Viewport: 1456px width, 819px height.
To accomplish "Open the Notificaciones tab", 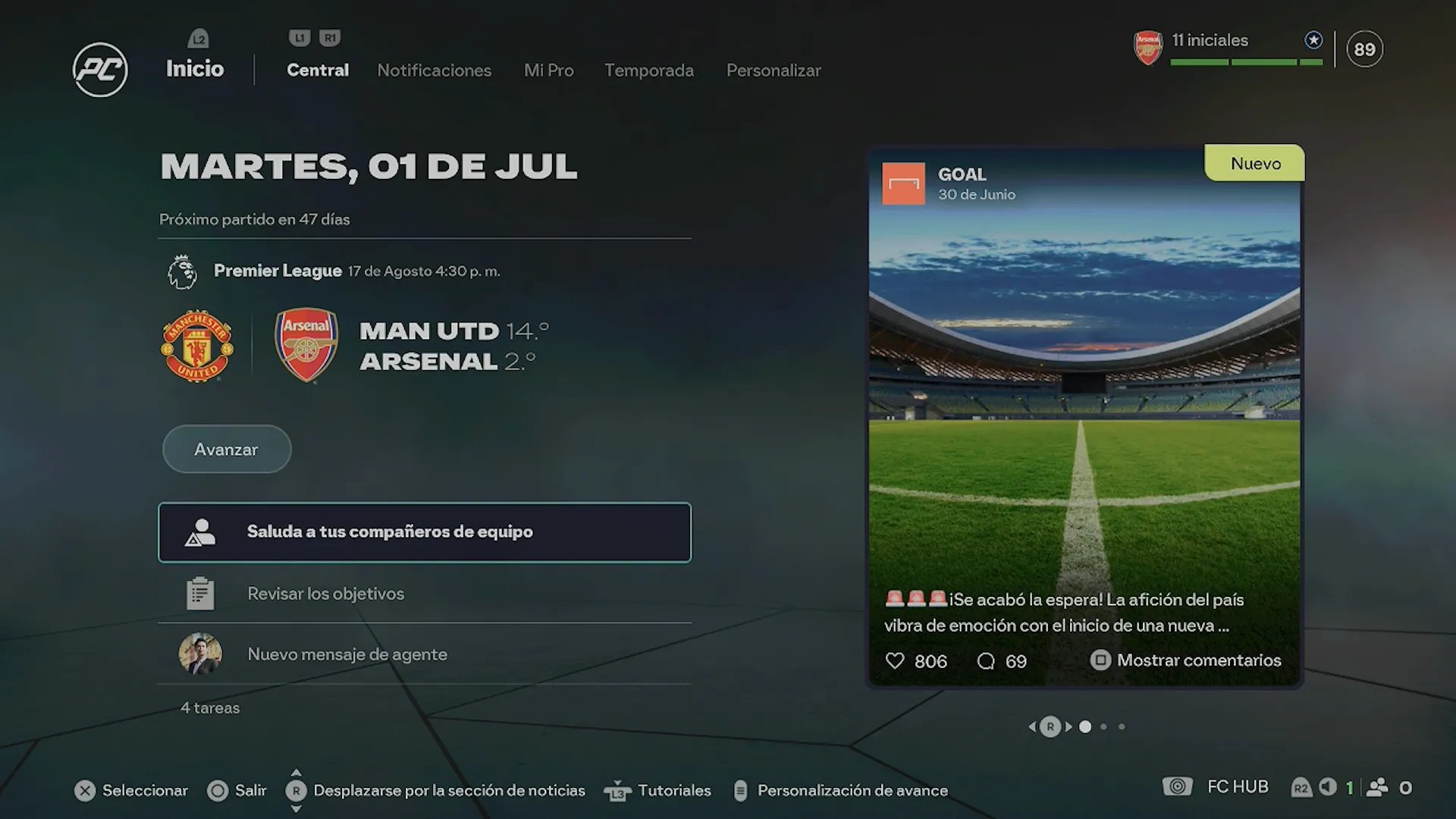I will pos(435,71).
